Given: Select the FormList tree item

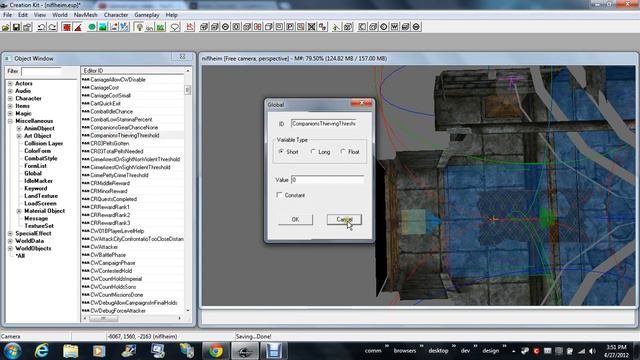Looking at the screenshot, I should pos(35,166).
